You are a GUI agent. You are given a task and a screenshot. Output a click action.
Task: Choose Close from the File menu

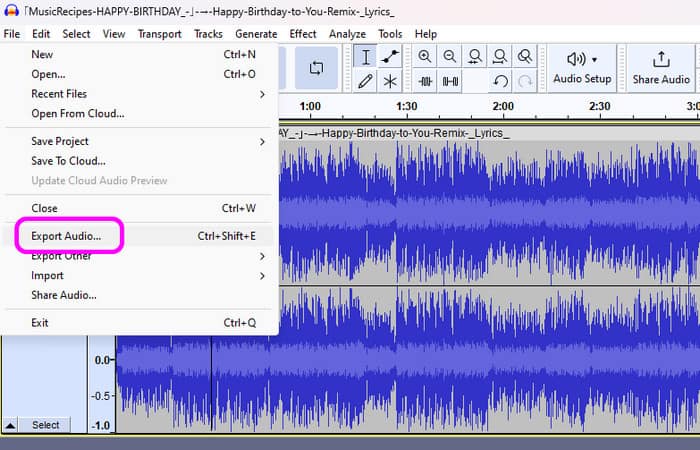click(138, 208)
